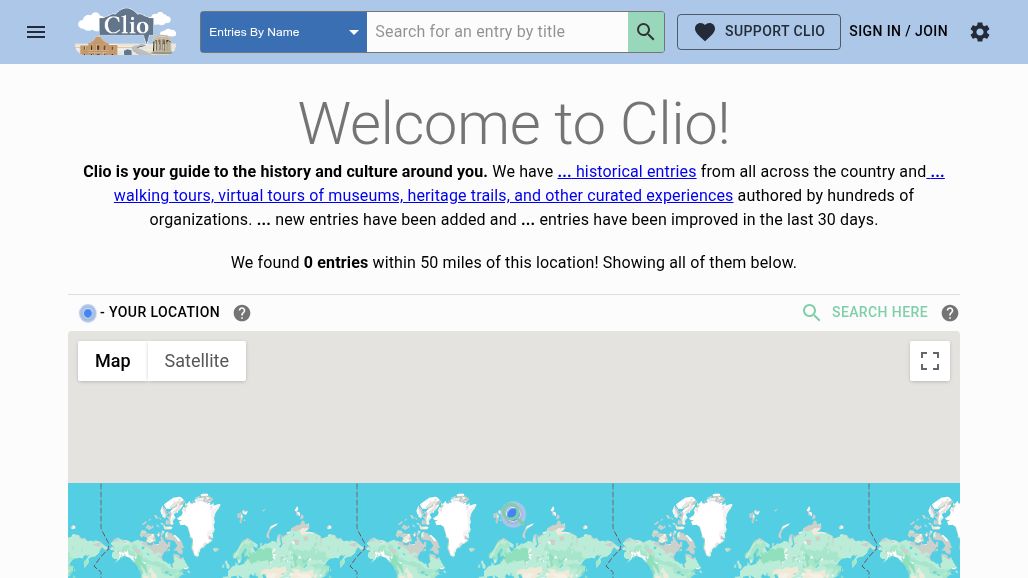Switch map to Satellite view
Screen dimensions: 1028x578
tap(197, 360)
